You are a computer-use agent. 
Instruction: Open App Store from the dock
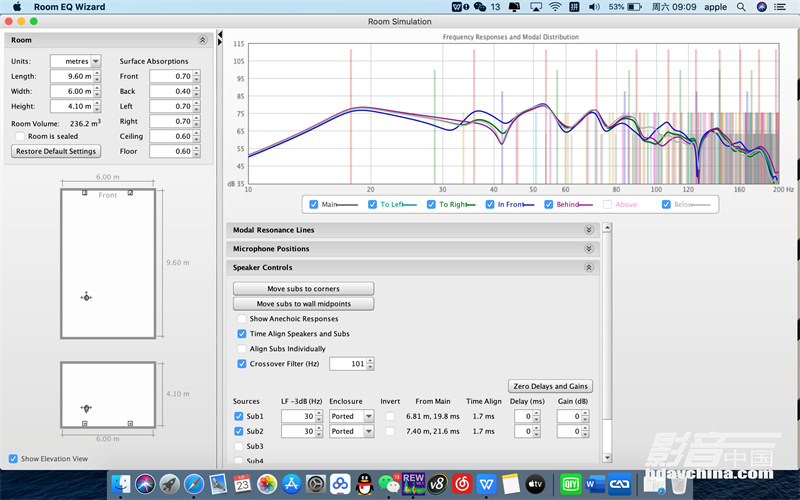pyautogui.click(x=291, y=484)
